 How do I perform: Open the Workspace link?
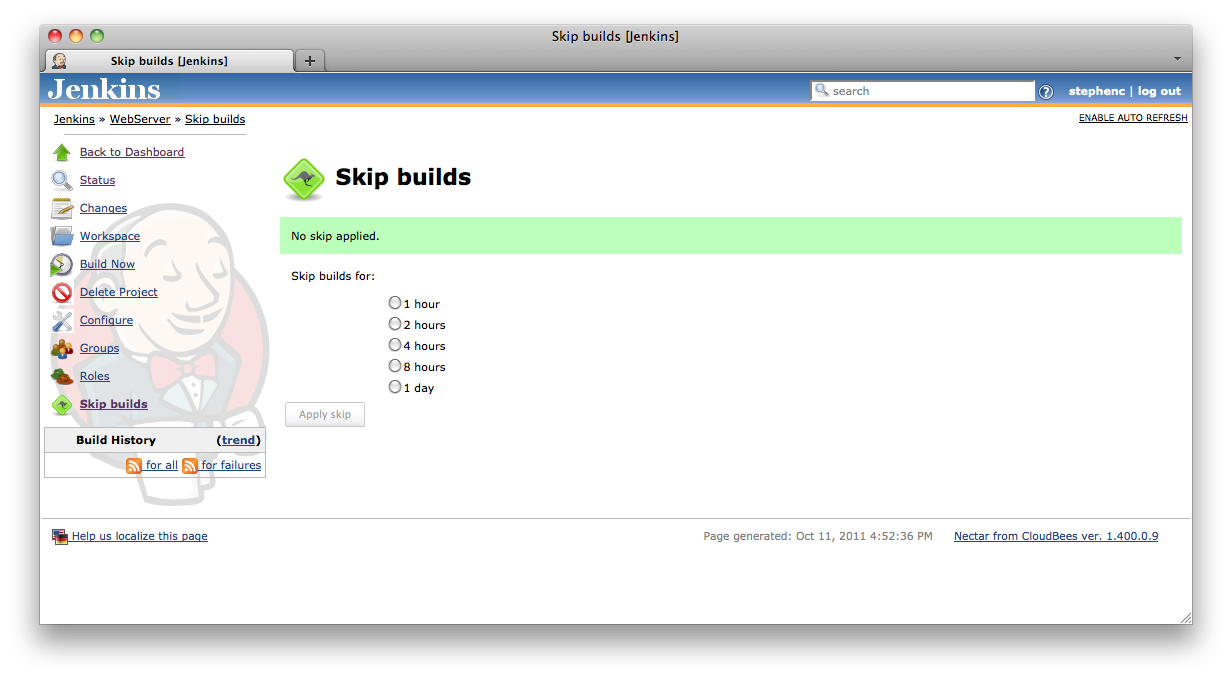pos(110,236)
